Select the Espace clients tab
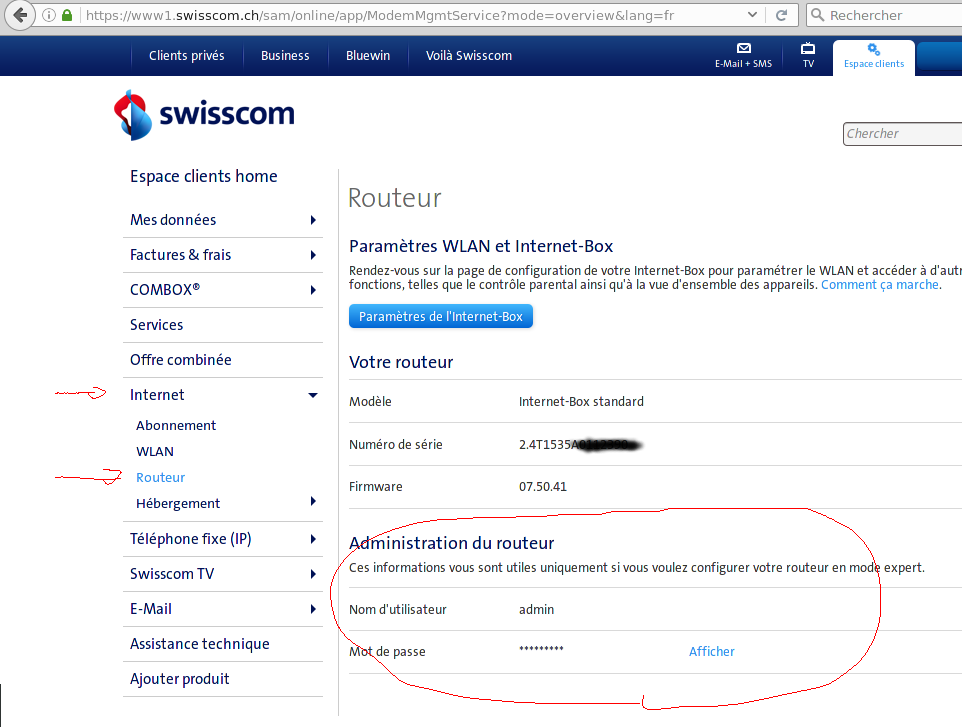The height and width of the screenshot is (727, 962). pos(873,56)
